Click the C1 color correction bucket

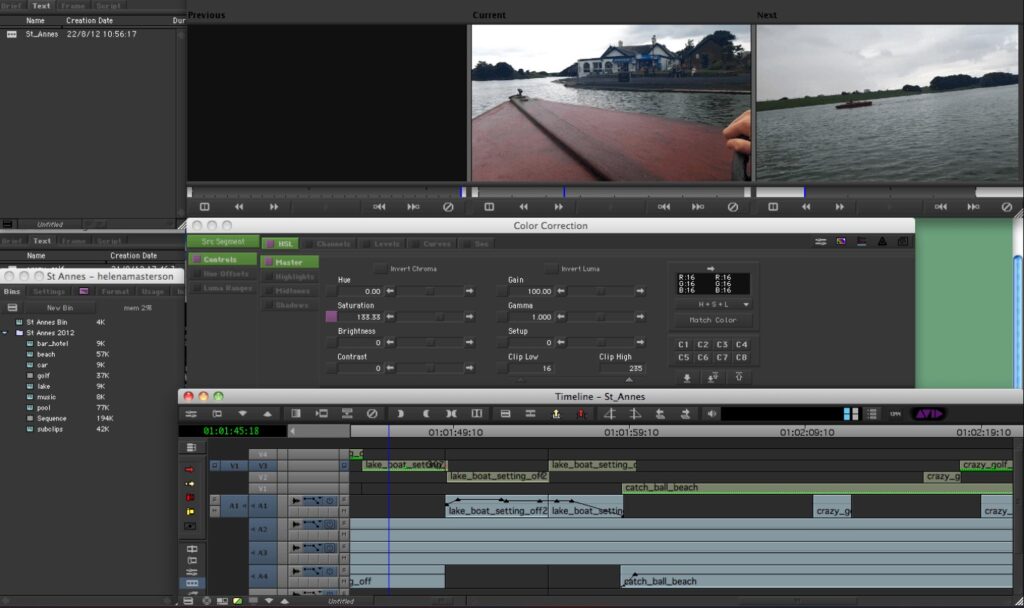tap(684, 345)
